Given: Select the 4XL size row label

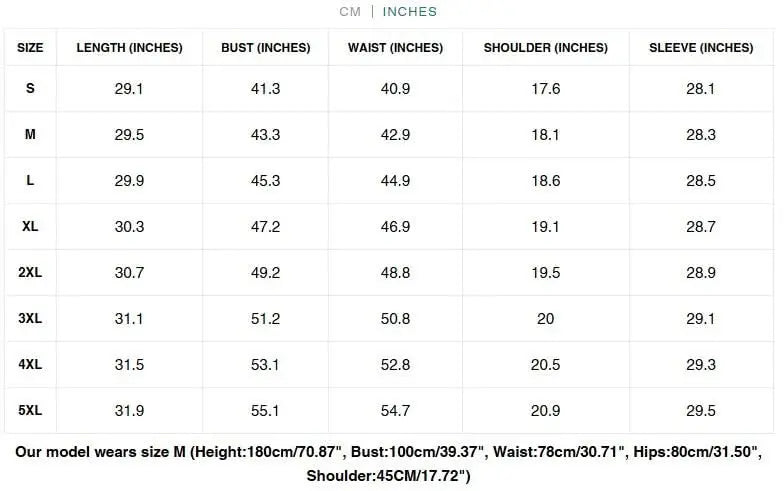Looking at the screenshot, I should (x=30, y=365).
